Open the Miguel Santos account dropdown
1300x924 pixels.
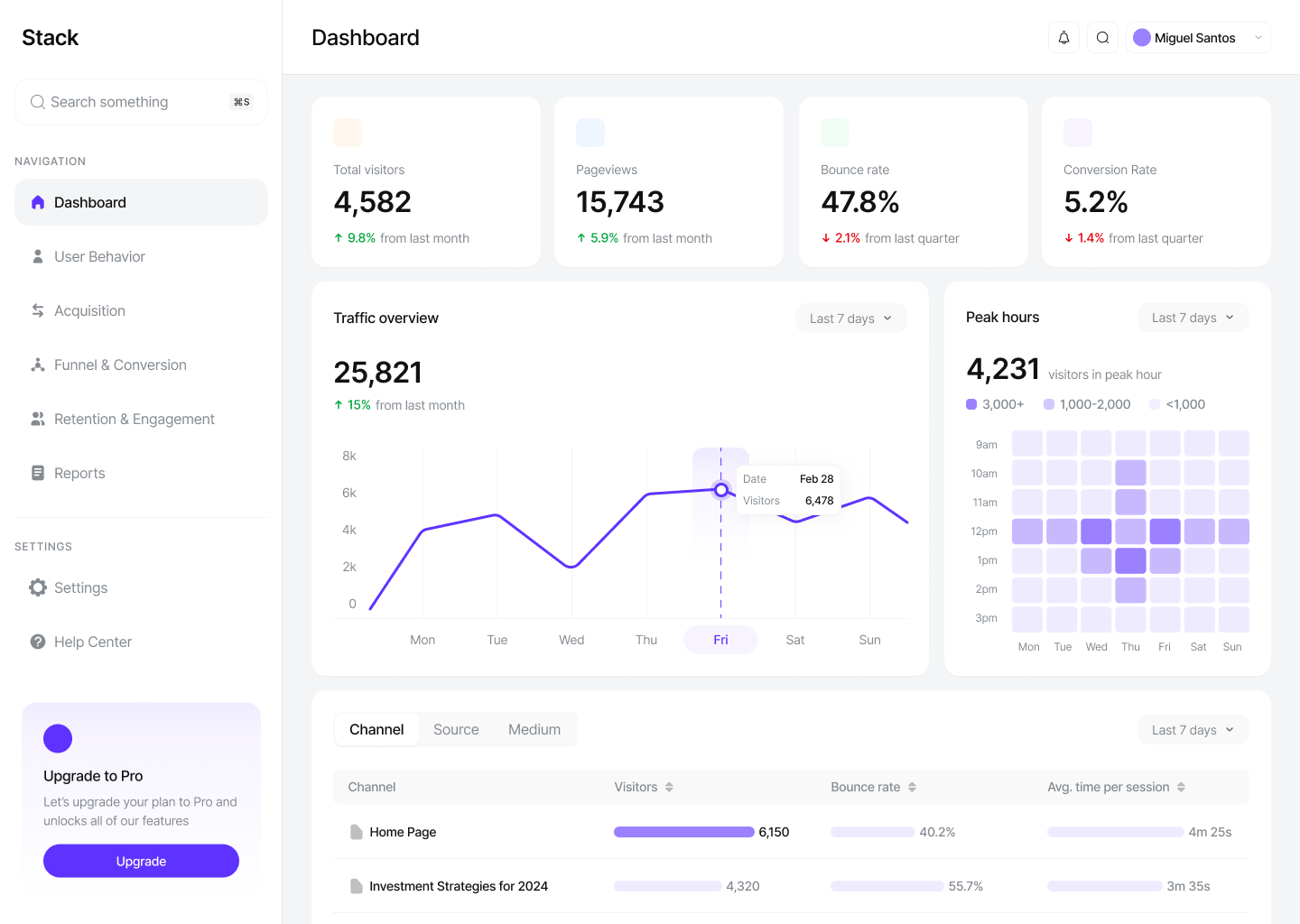click(x=1198, y=38)
